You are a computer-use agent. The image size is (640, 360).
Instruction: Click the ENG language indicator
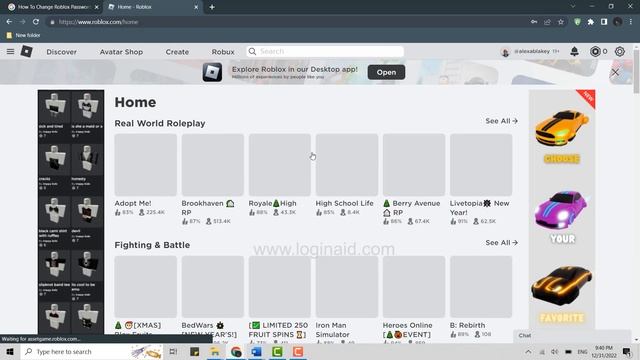pos(582,351)
